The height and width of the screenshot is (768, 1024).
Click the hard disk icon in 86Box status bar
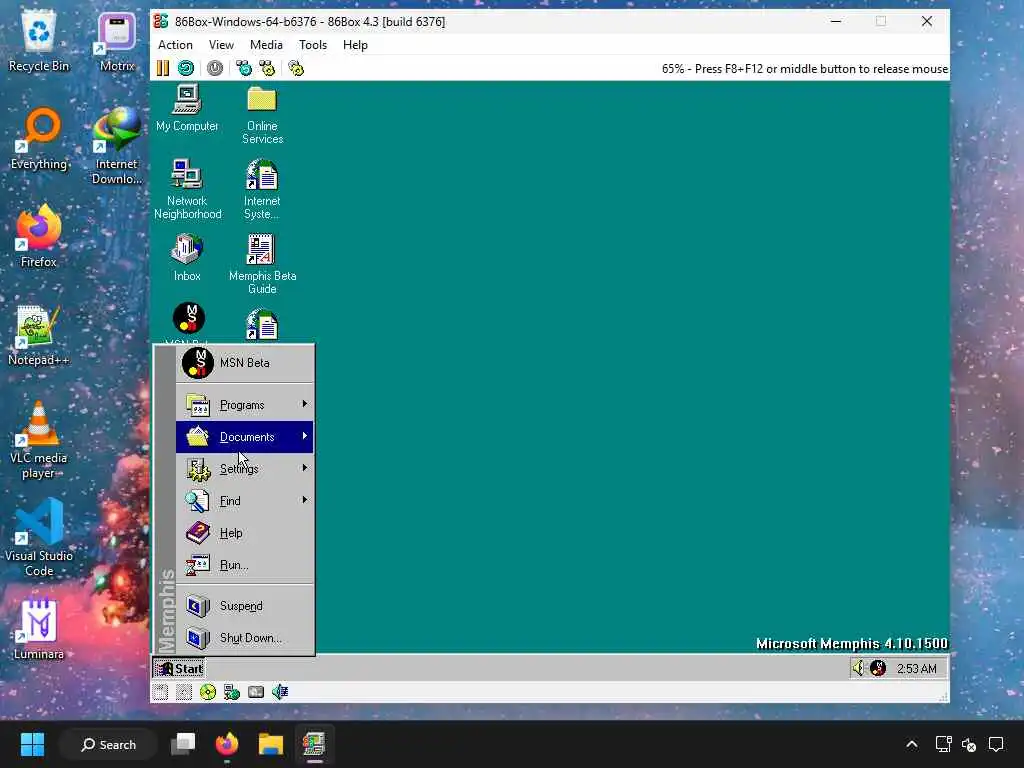[256, 692]
